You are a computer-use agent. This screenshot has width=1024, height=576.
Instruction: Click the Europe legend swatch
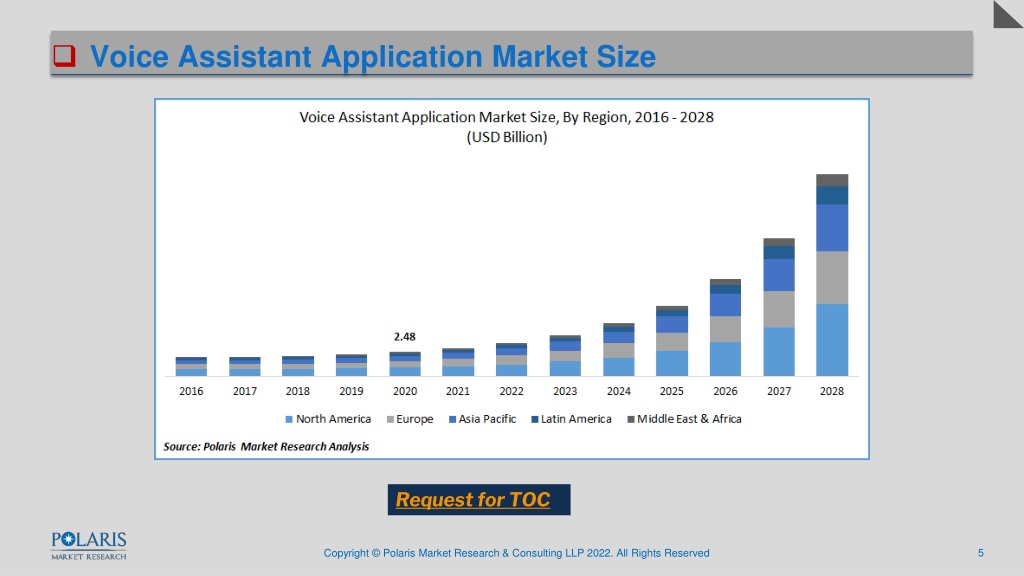pos(390,419)
